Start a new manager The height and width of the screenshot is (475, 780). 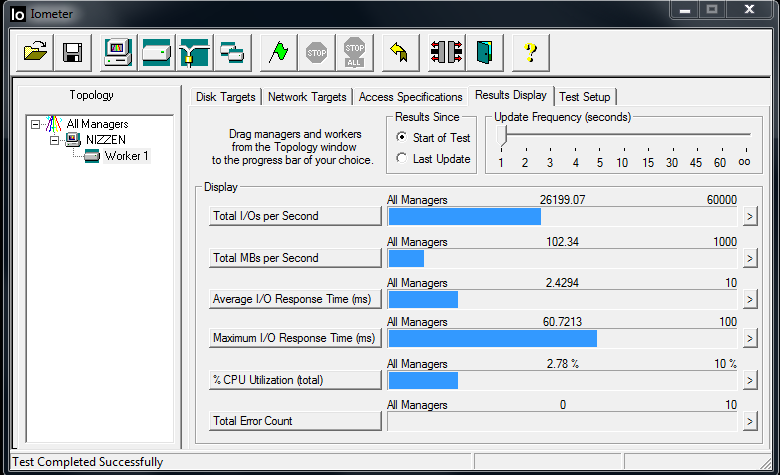tap(118, 52)
